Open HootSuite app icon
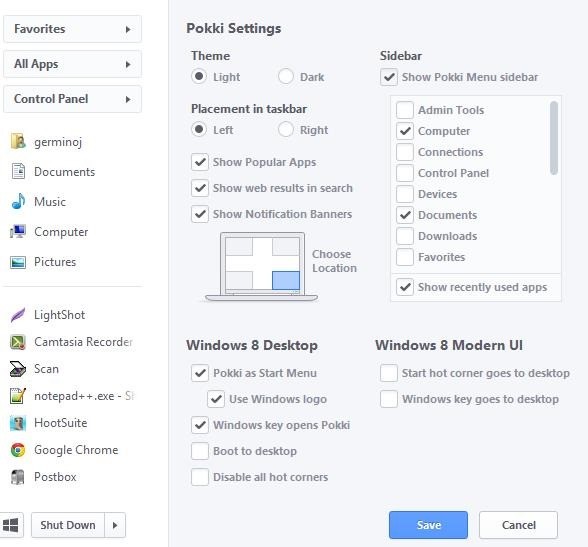The image size is (588, 547). tap(18, 423)
